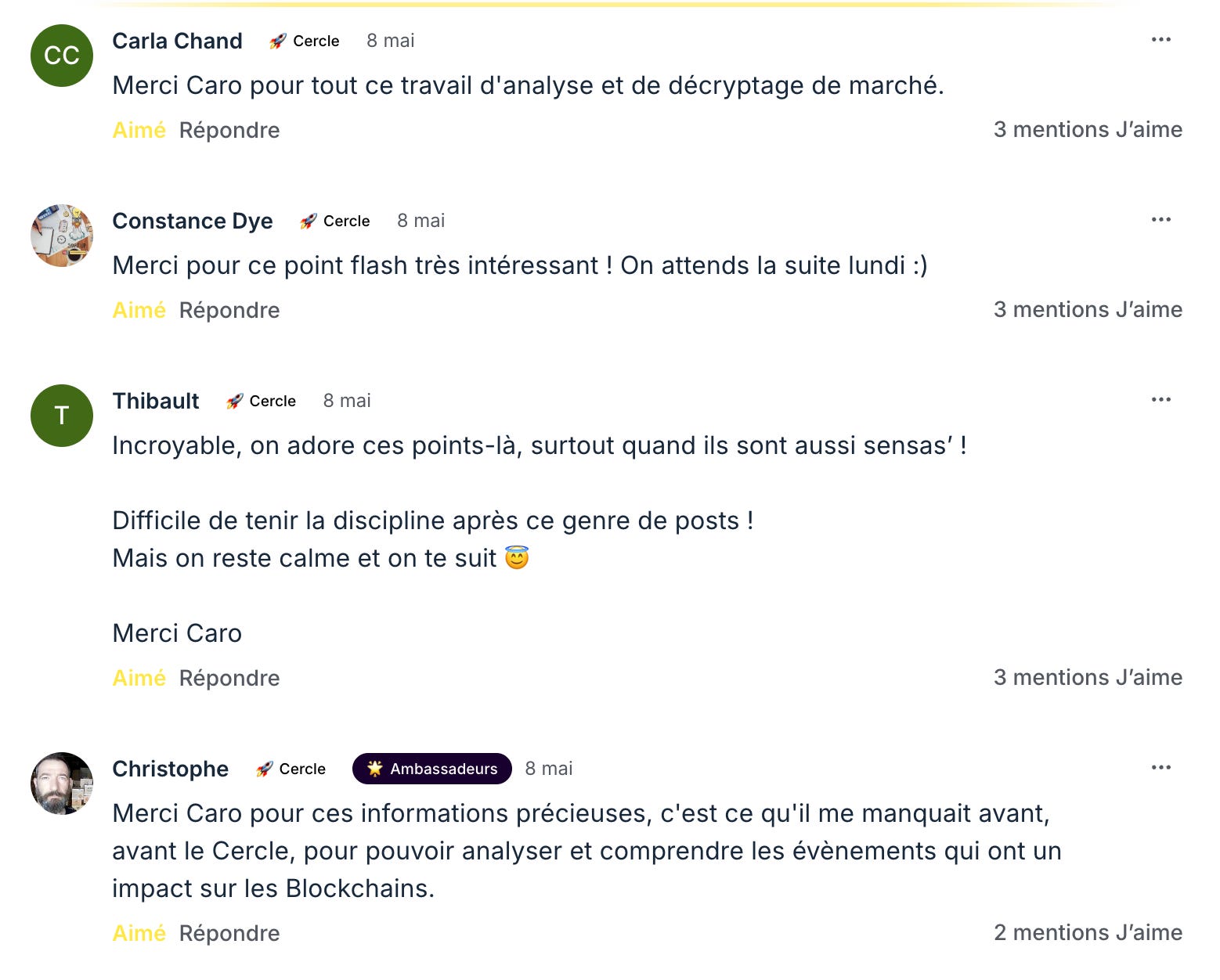Toggle the Aimé like on Christophe's comment
Viewport: 1220px width, 980px height.
point(139,933)
